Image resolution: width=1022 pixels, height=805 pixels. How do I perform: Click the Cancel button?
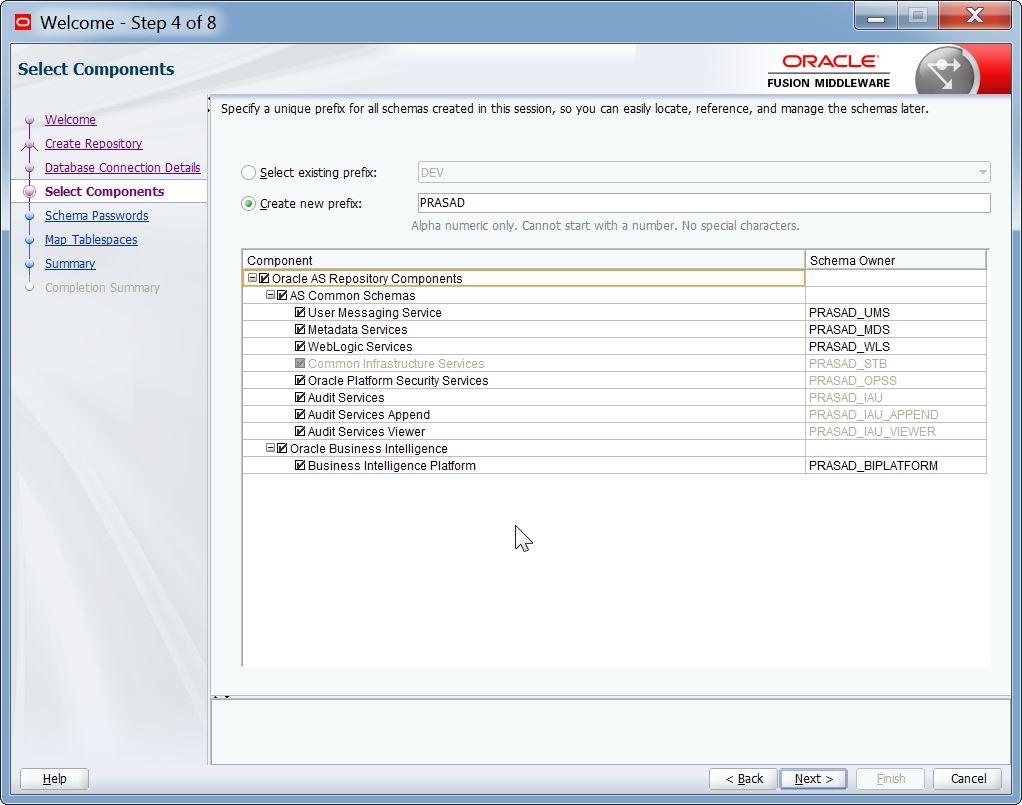[968, 779]
